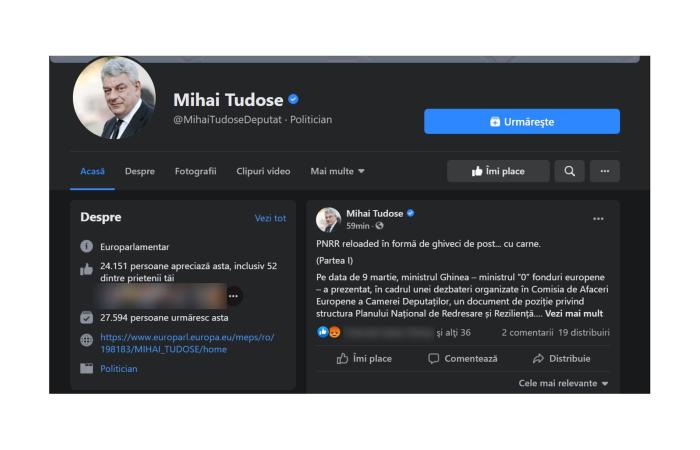Open the post options three-dot menu
Image resolution: width=700 pixels, height=450 pixels.
(x=598, y=219)
